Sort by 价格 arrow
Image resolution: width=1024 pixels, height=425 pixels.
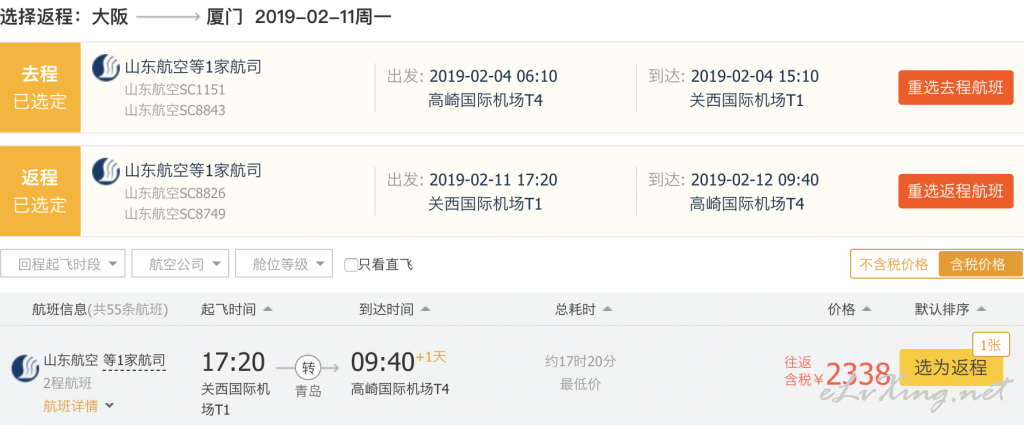click(x=867, y=309)
